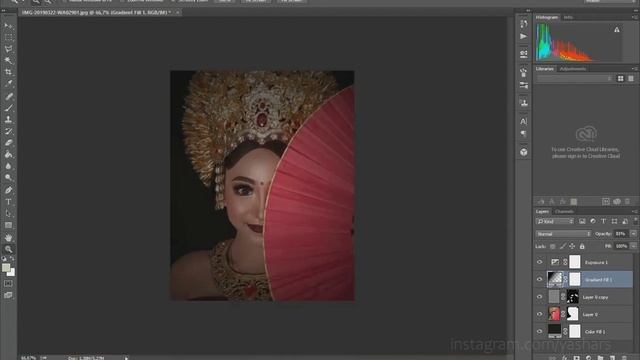Open the Layers panel flyout menu

pos(635,211)
